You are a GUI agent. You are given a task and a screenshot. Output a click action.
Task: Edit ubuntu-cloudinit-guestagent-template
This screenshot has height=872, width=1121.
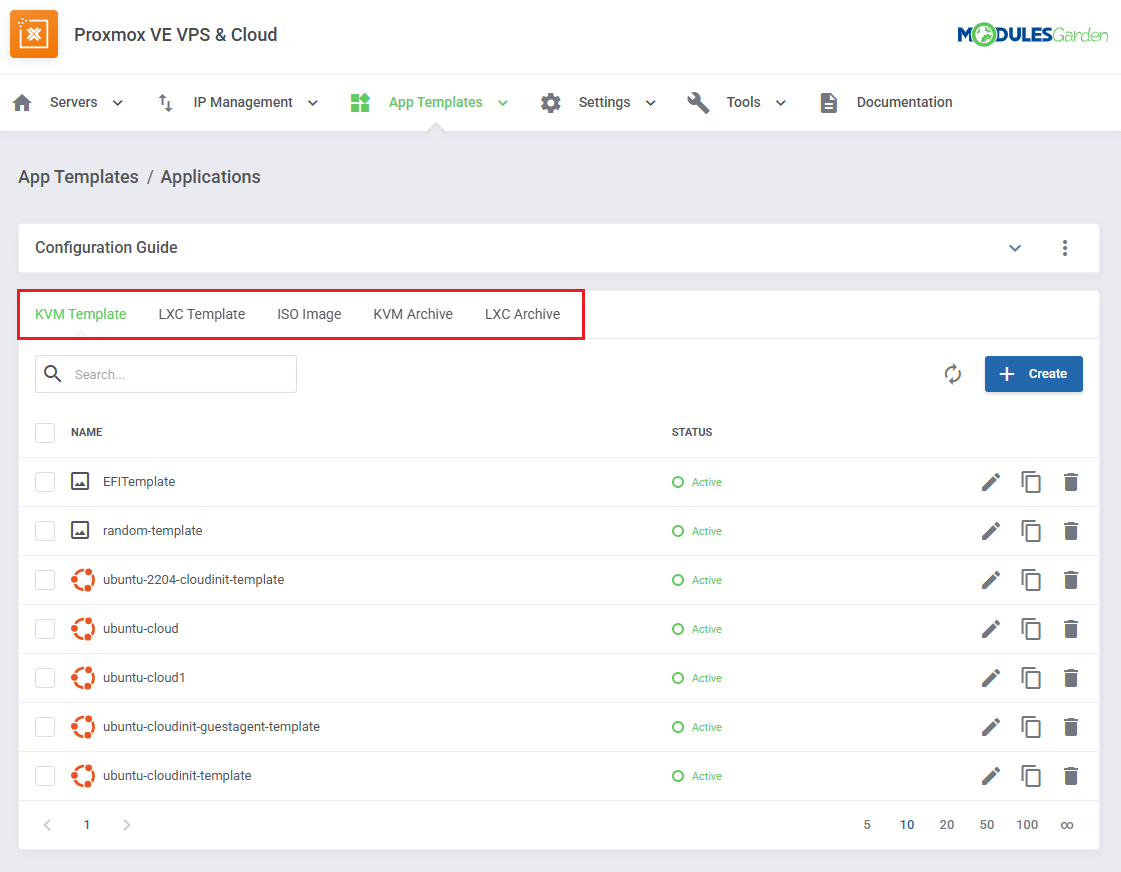pyautogui.click(x=991, y=727)
